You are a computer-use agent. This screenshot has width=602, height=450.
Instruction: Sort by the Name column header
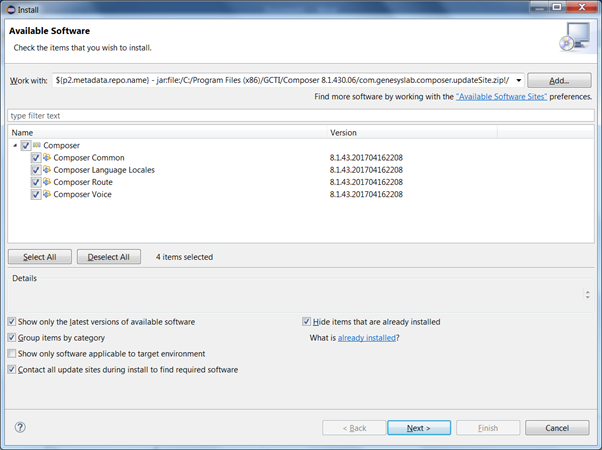[168, 132]
